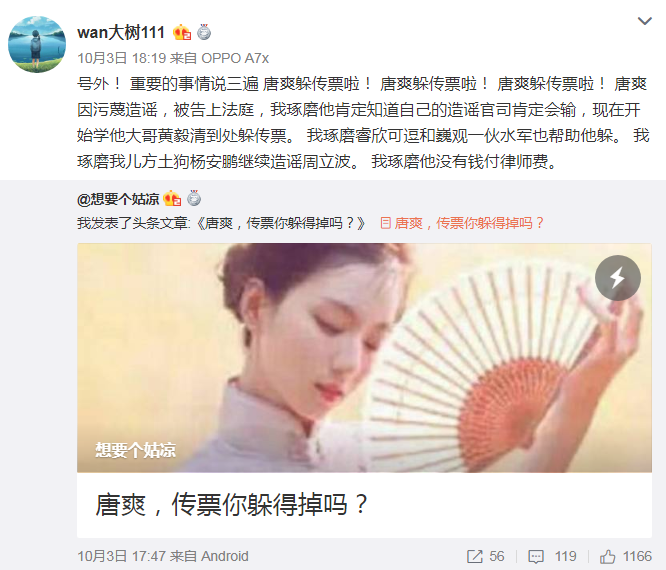Open article title 唐爽，传票你躲得掉吗？
The height and width of the screenshot is (570, 666).
tap(232, 505)
